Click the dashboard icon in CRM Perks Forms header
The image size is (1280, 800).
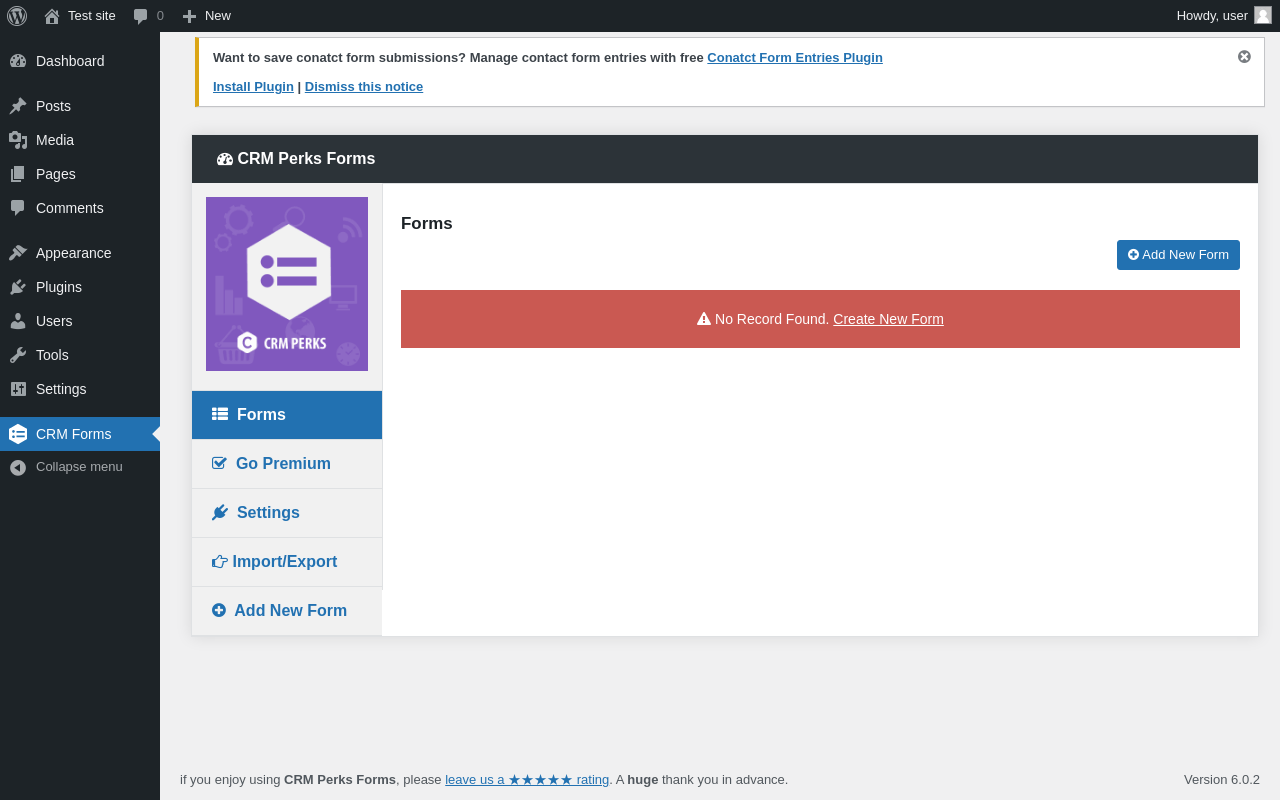pyautogui.click(x=225, y=159)
